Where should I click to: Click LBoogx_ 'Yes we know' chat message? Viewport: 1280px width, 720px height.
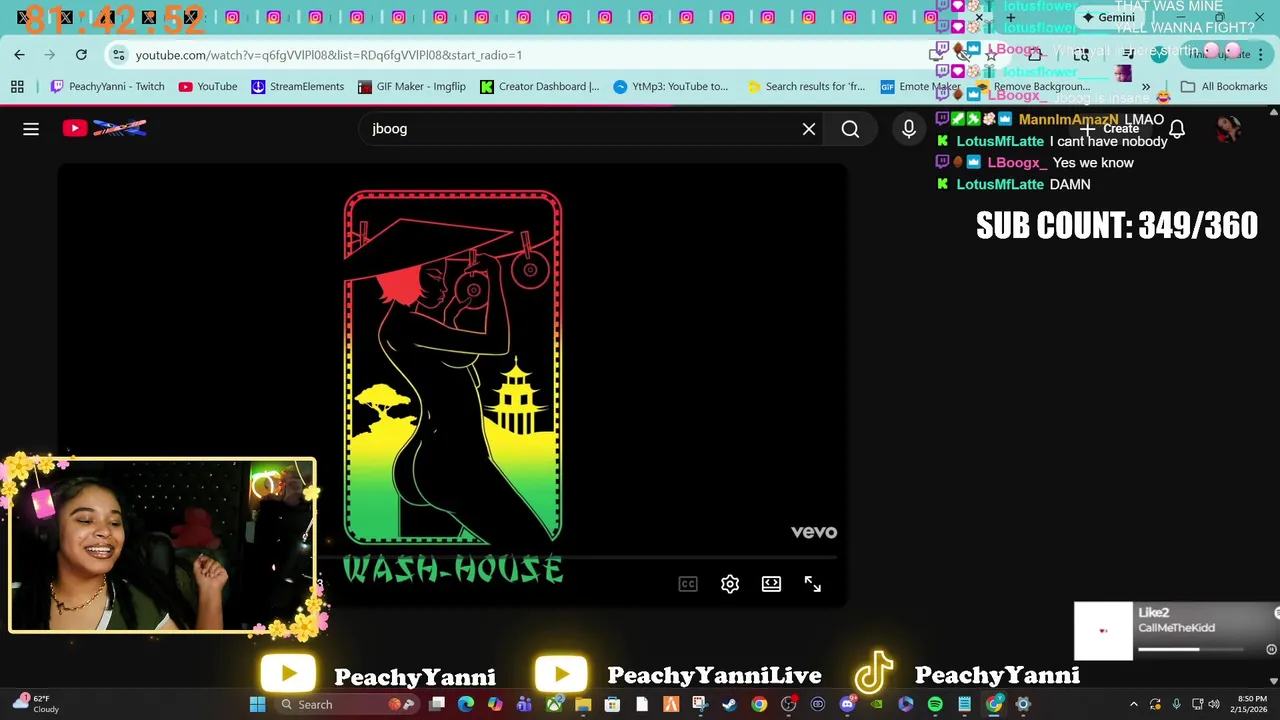(x=1035, y=163)
